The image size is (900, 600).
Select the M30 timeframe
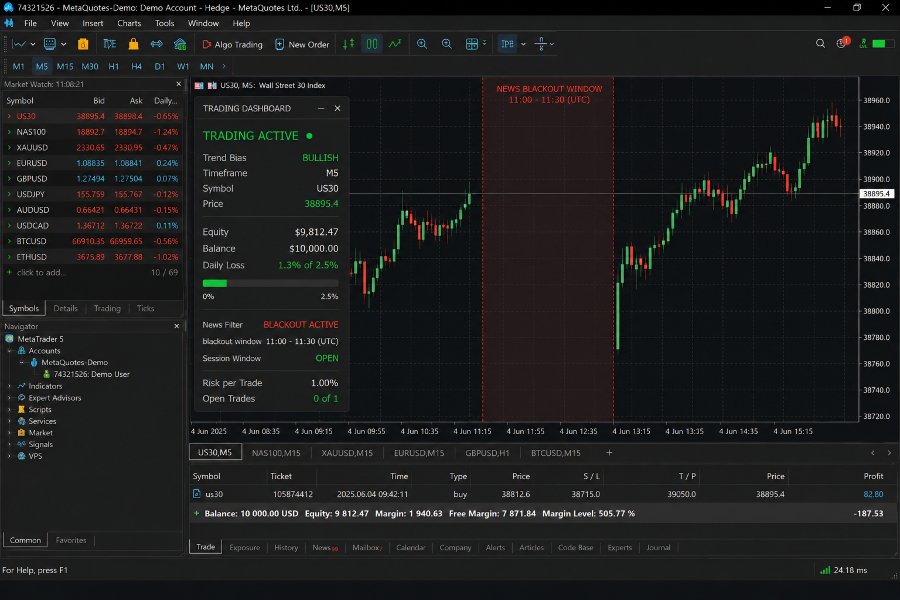[x=90, y=67]
